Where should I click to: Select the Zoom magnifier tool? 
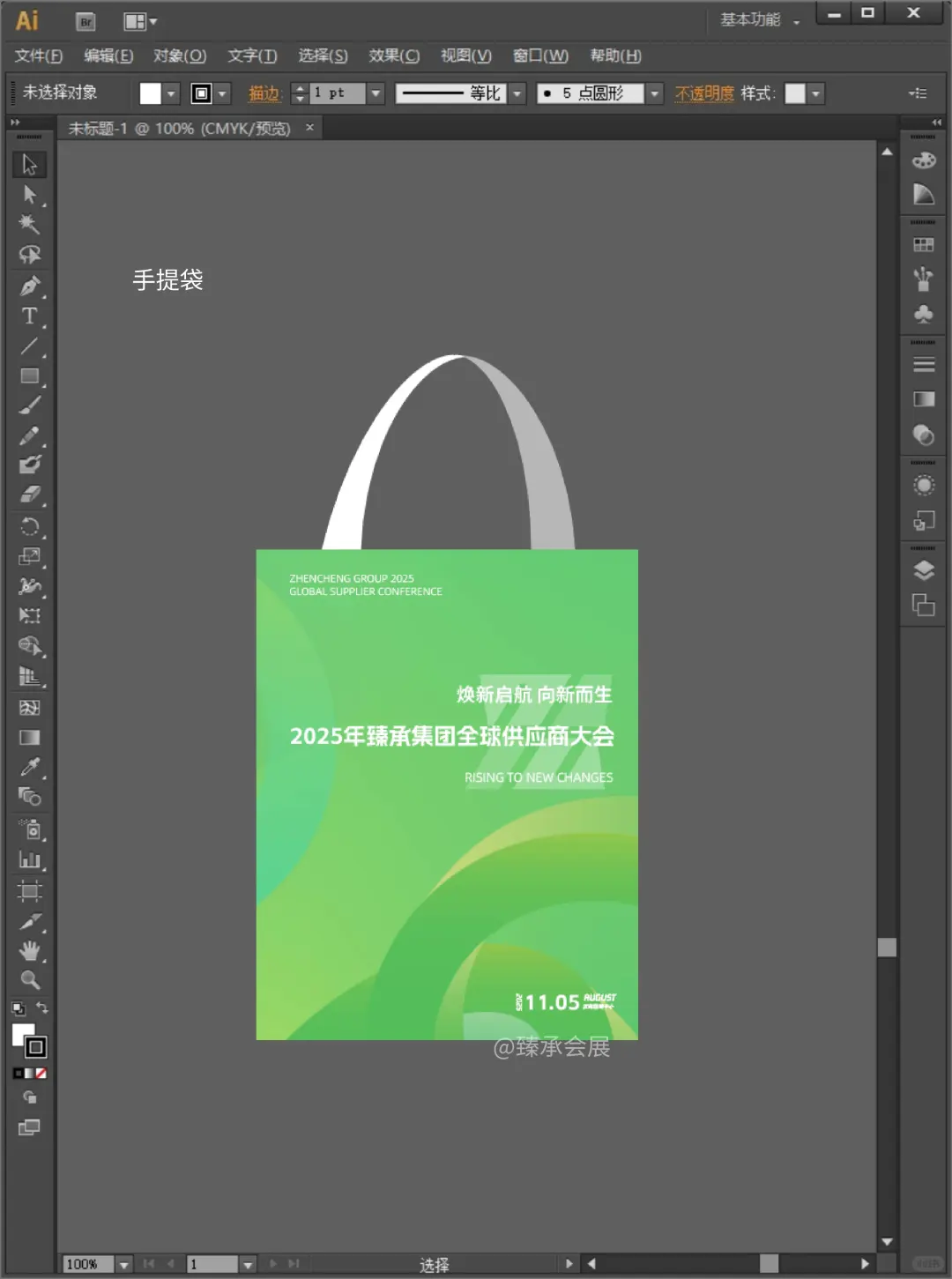click(29, 980)
